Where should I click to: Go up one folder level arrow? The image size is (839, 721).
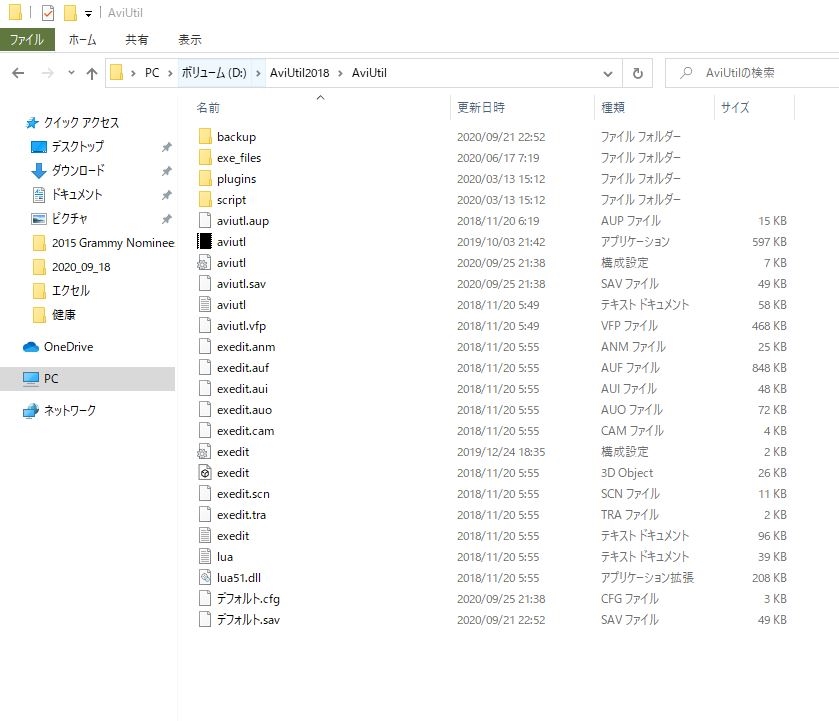92,73
